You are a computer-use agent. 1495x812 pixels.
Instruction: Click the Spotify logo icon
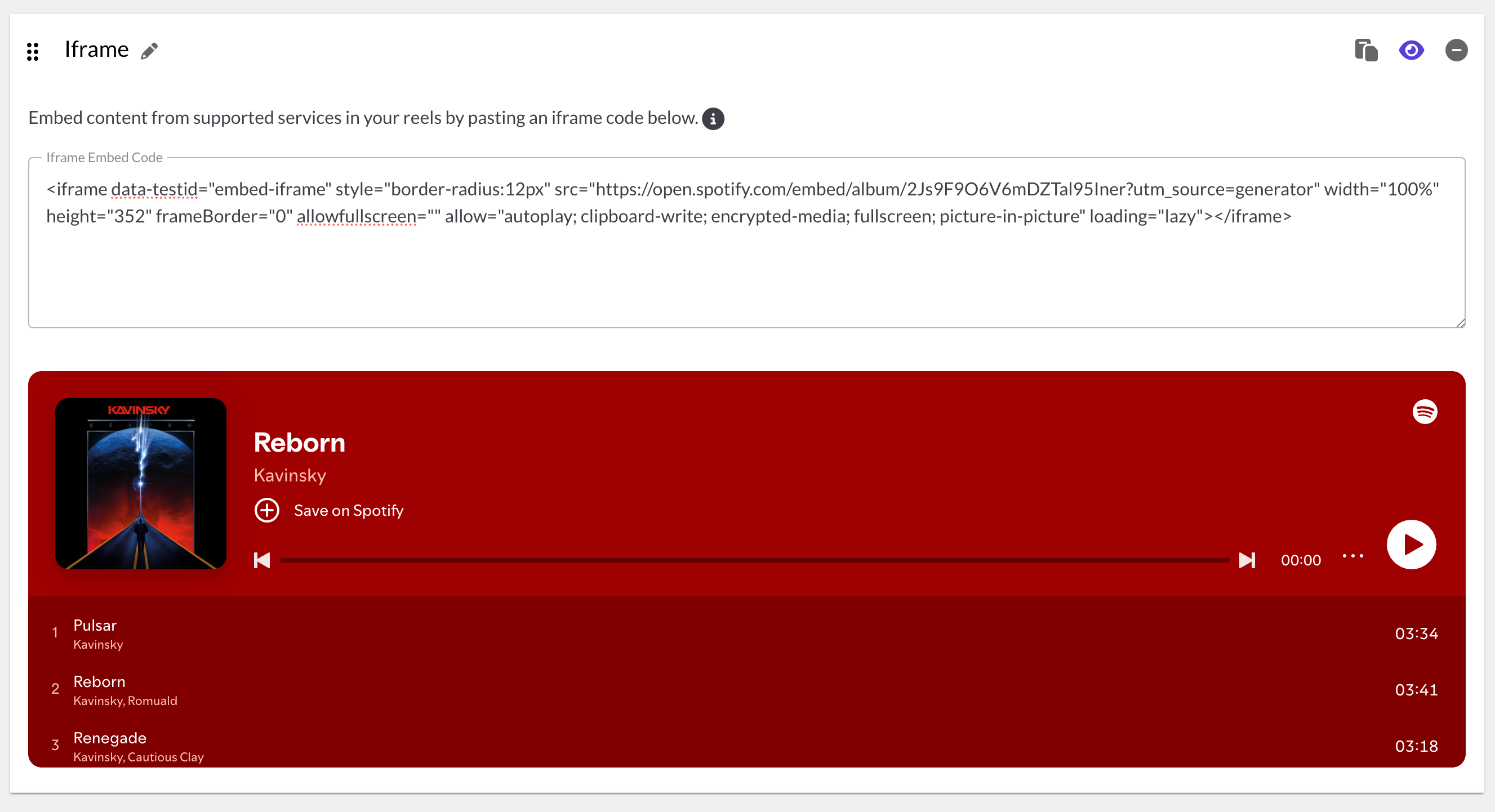[x=1424, y=412]
